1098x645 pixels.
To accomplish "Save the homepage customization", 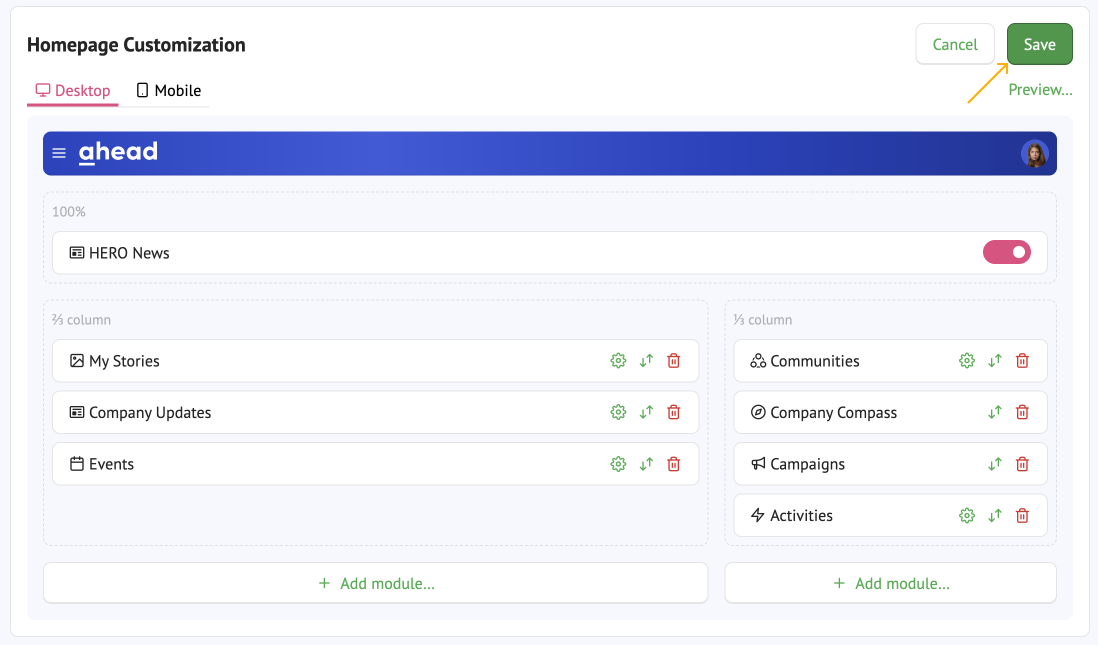I will (x=1039, y=44).
